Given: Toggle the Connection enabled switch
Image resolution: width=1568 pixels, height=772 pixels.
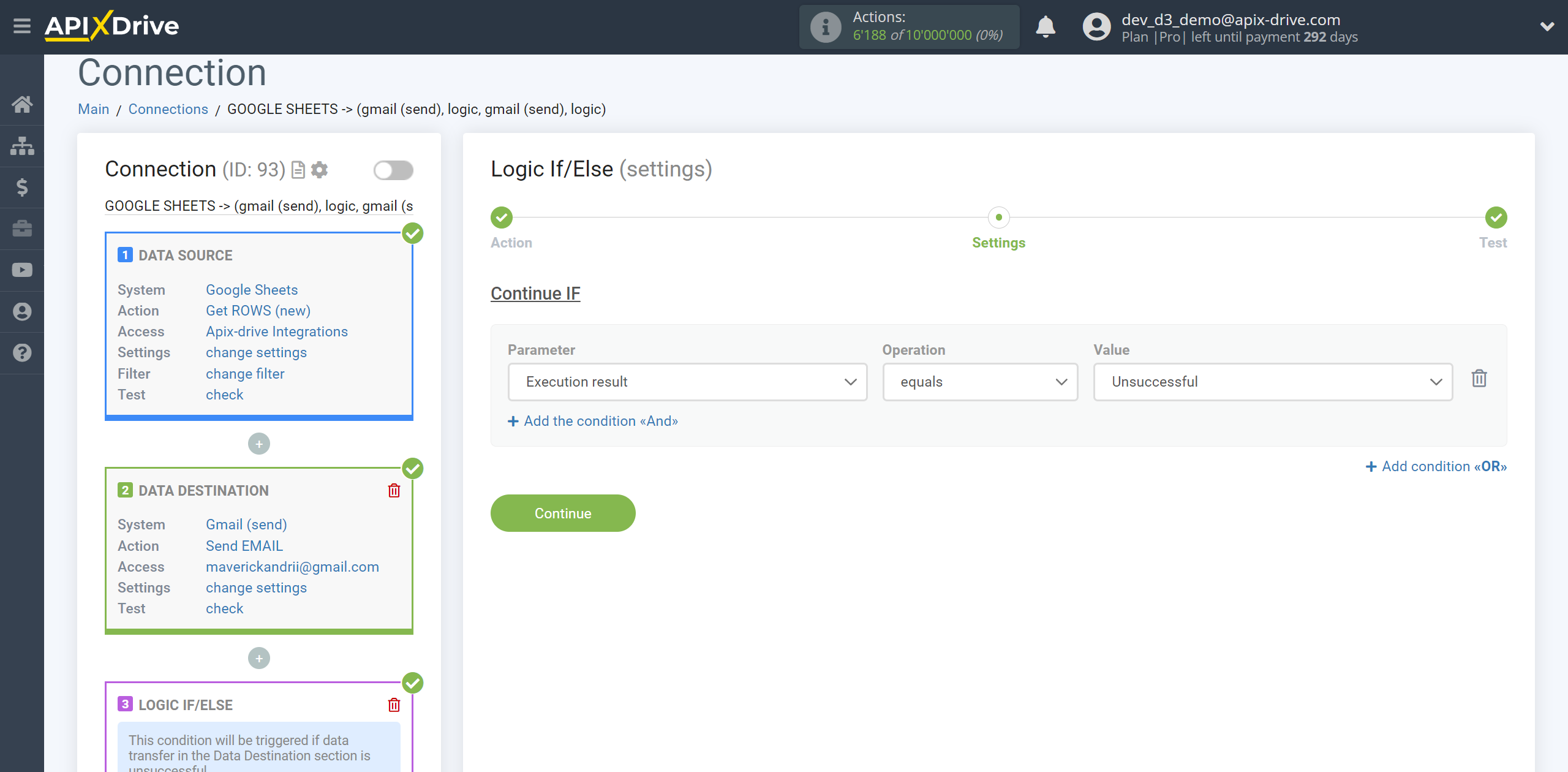Looking at the screenshot, I should 393,170.
